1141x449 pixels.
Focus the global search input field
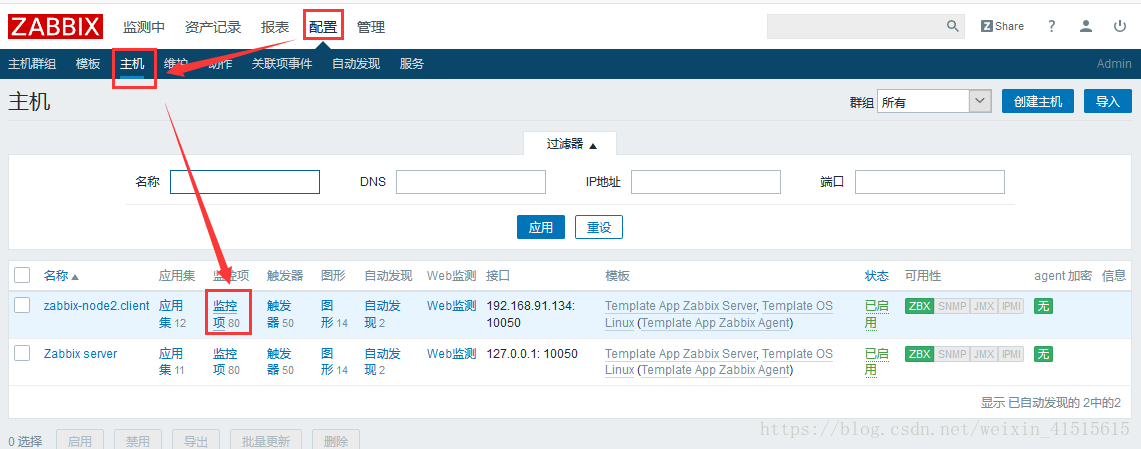coord(856,26)
